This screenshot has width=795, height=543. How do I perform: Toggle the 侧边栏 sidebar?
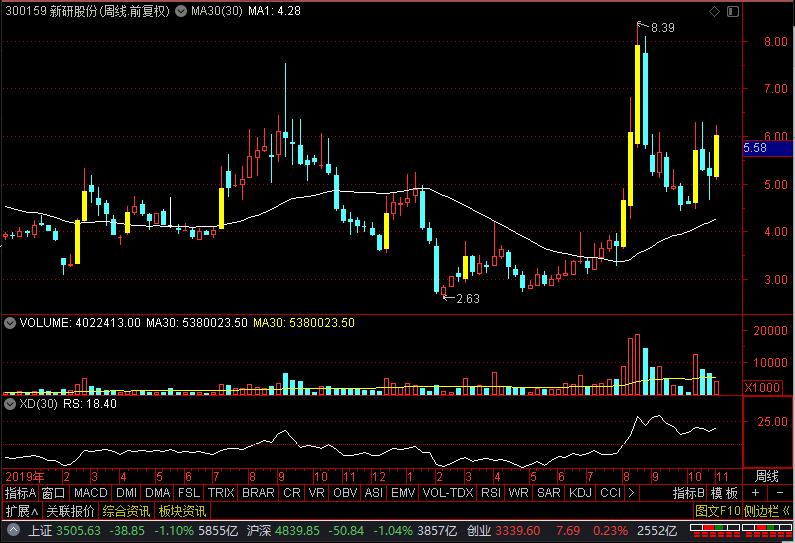pyautogui.click(x=766, y=511)
